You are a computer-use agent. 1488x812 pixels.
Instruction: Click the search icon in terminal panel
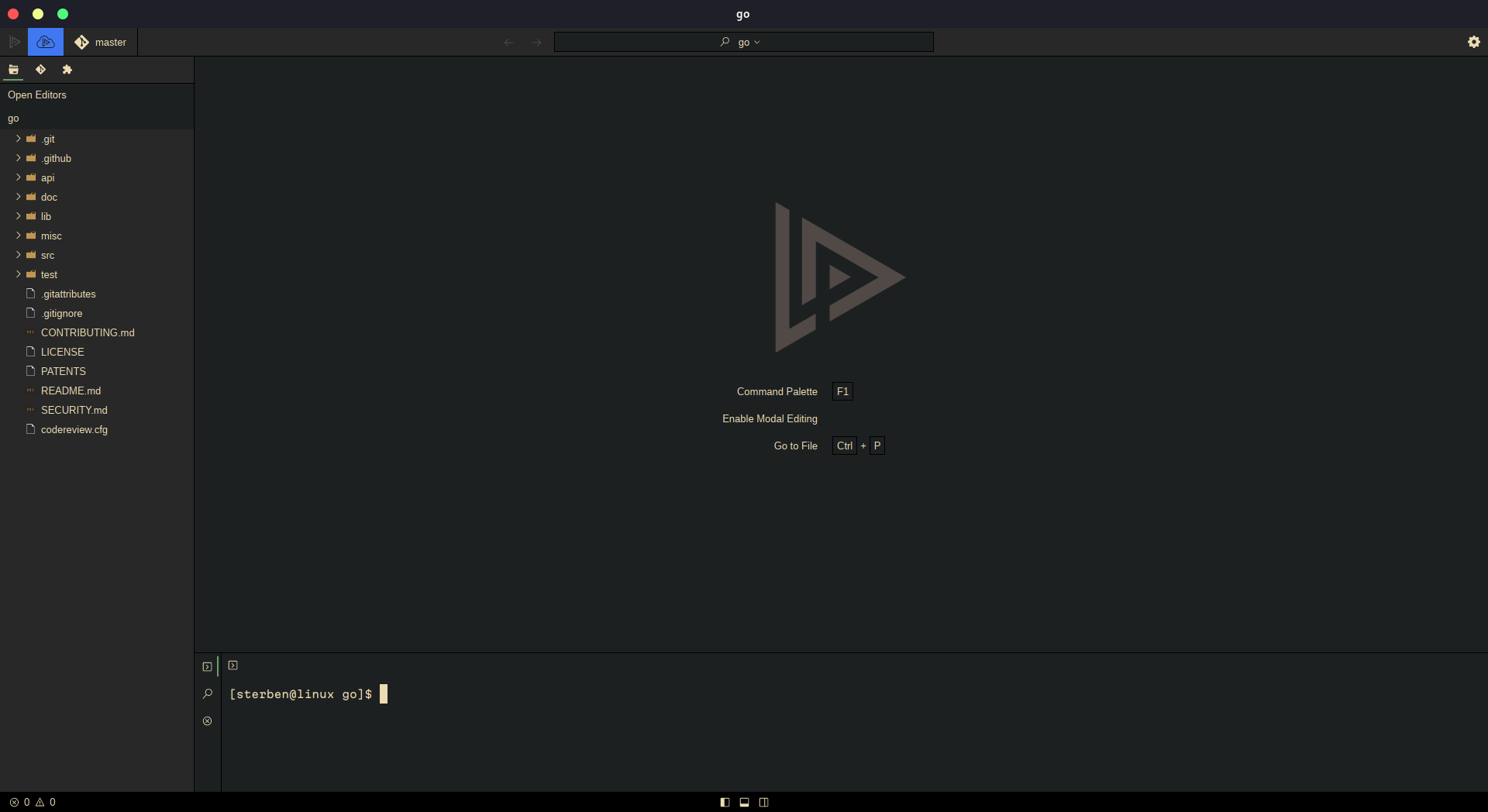(x=207, y=693)
